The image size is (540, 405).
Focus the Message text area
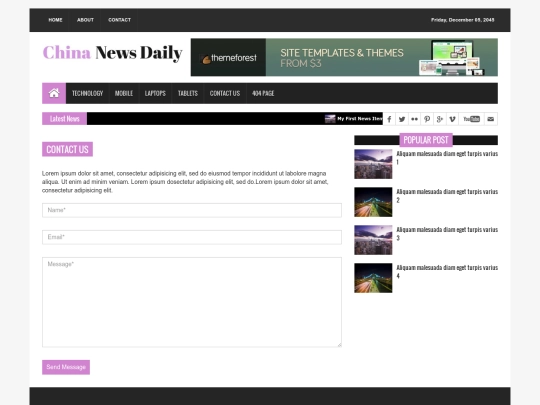pyautogui.click(x=192, y=302)
